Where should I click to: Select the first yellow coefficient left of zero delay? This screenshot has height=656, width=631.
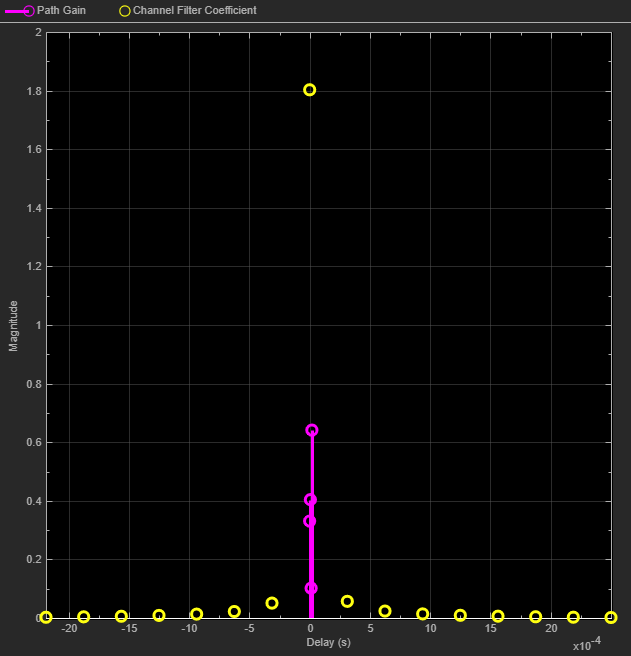coord(272,603)
